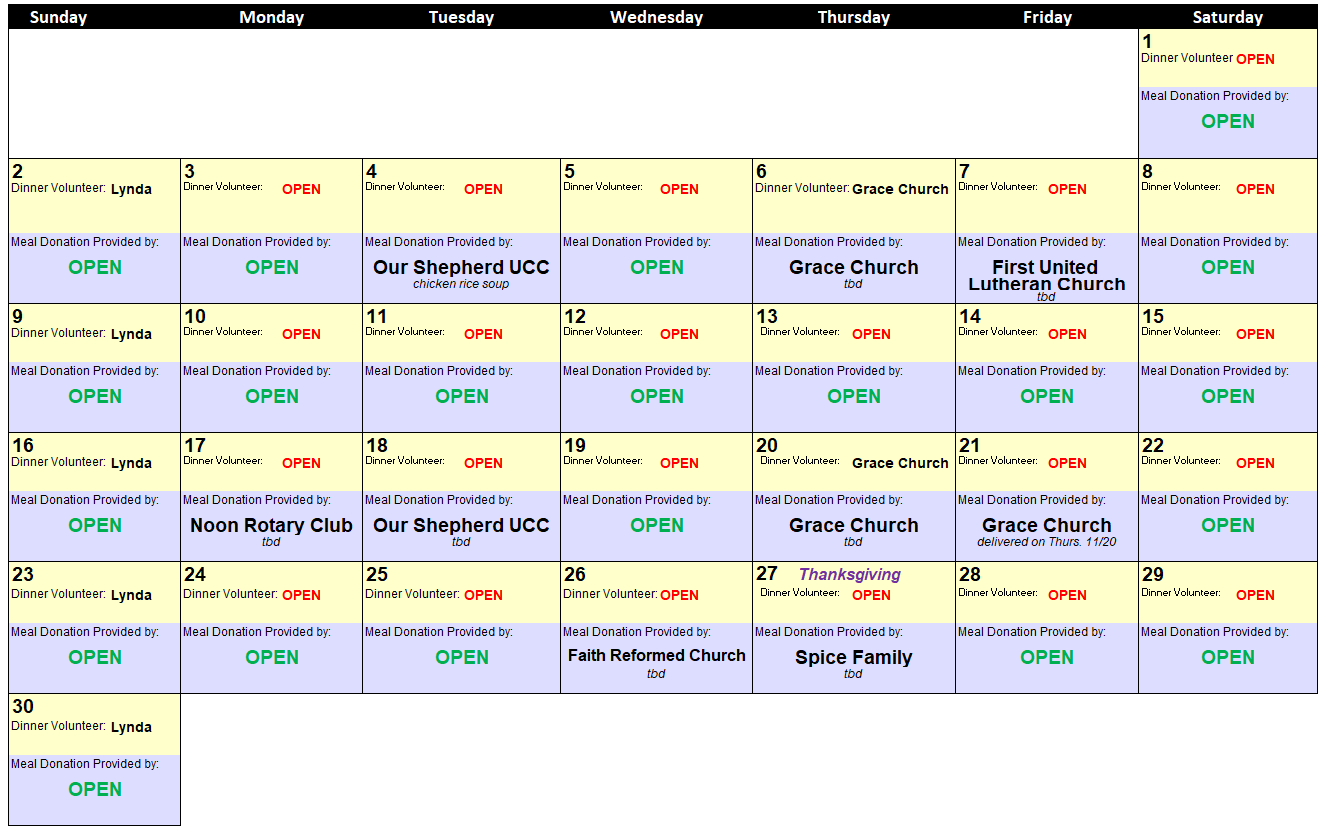Click green OPEN meal donation on the 1st
The width and height of the screenshot is (1323, 830).
[x=1227, y=121]
